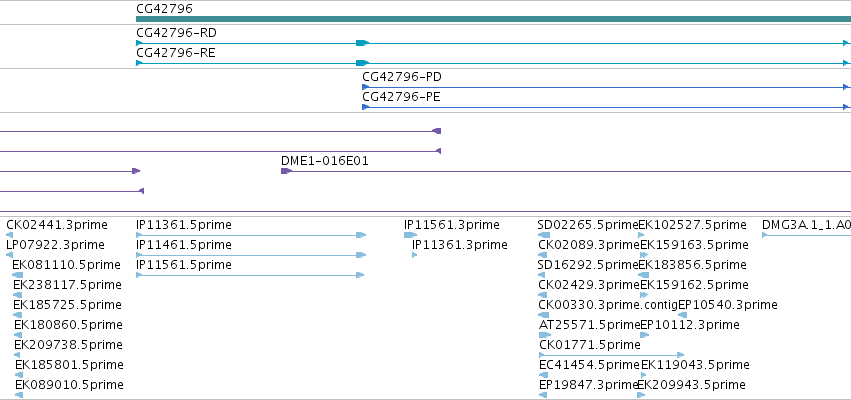
Task: Select the CK01771.5prime feature line
Action: click(x=612, y=355)
